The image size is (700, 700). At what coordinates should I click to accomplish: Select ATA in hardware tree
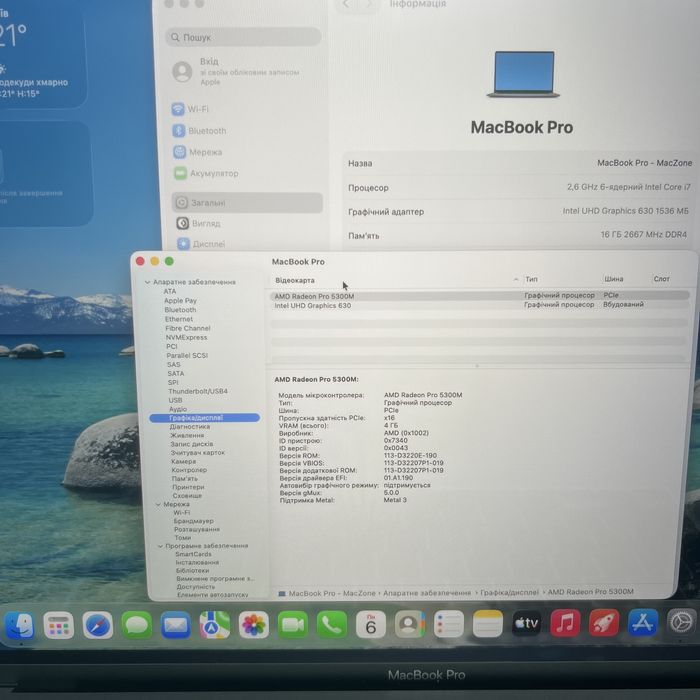point(170,291)
